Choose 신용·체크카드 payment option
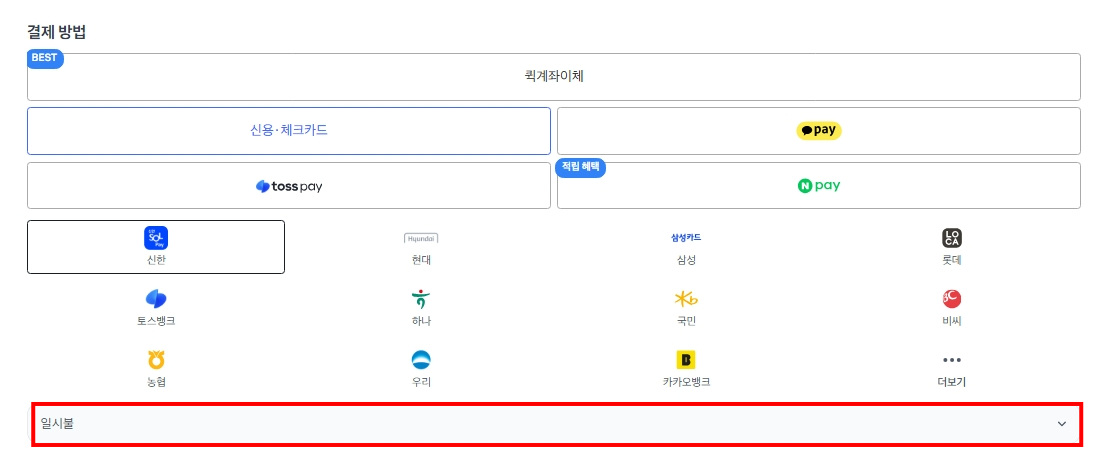Image resolution: width=1098 pixels, height=452 pixels. click(289, 130)
